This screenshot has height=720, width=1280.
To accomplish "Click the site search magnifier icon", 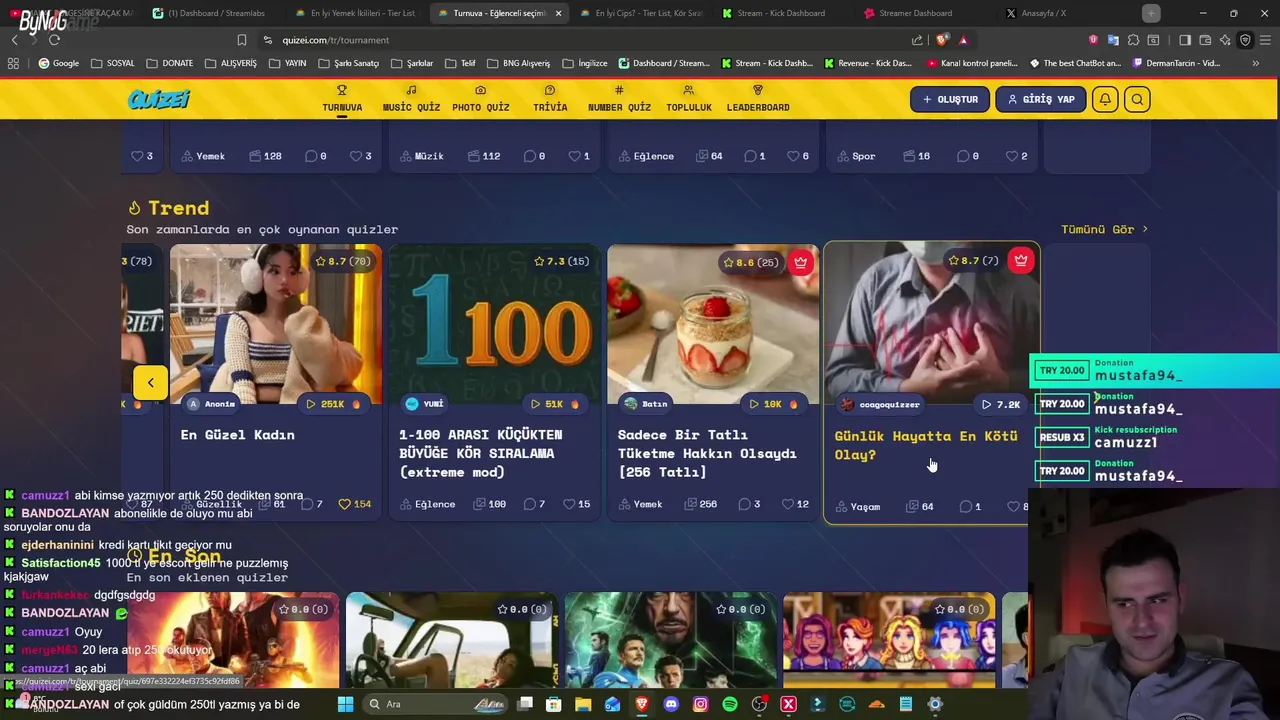I will point(1137,99).
